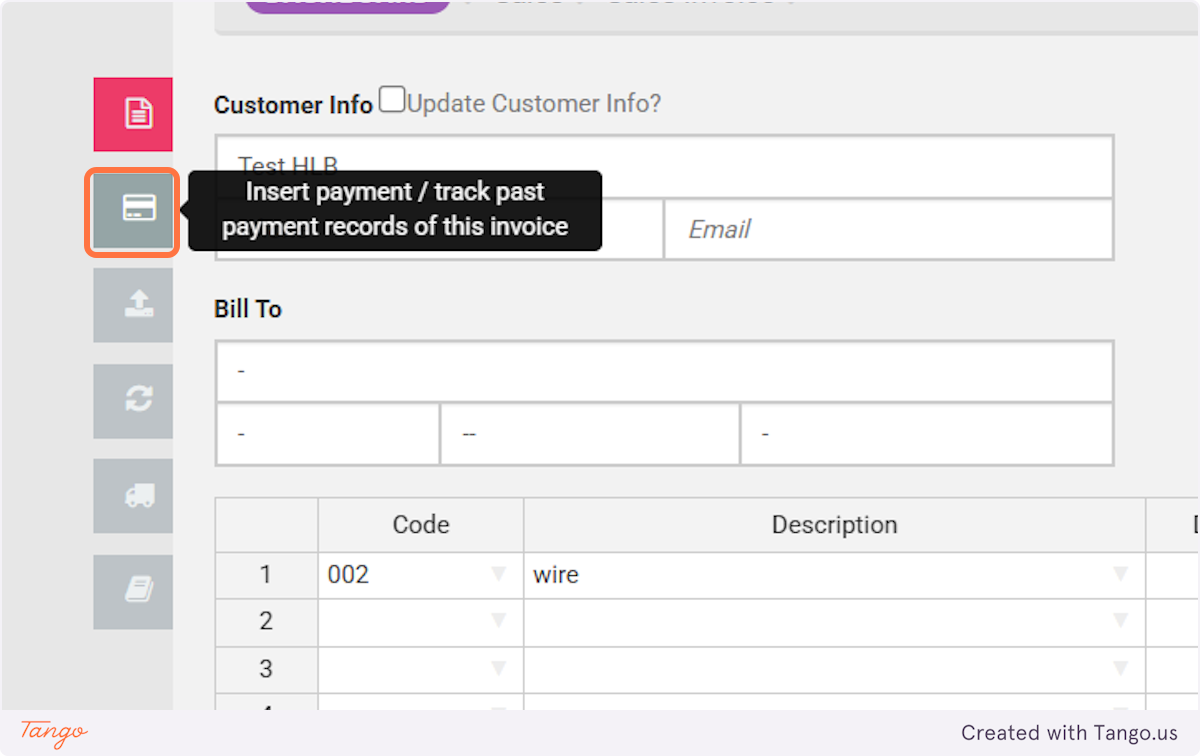Open Description dropdown arrow in row 2
This screenshot has height=756, width=1200.
[1120, 621]
